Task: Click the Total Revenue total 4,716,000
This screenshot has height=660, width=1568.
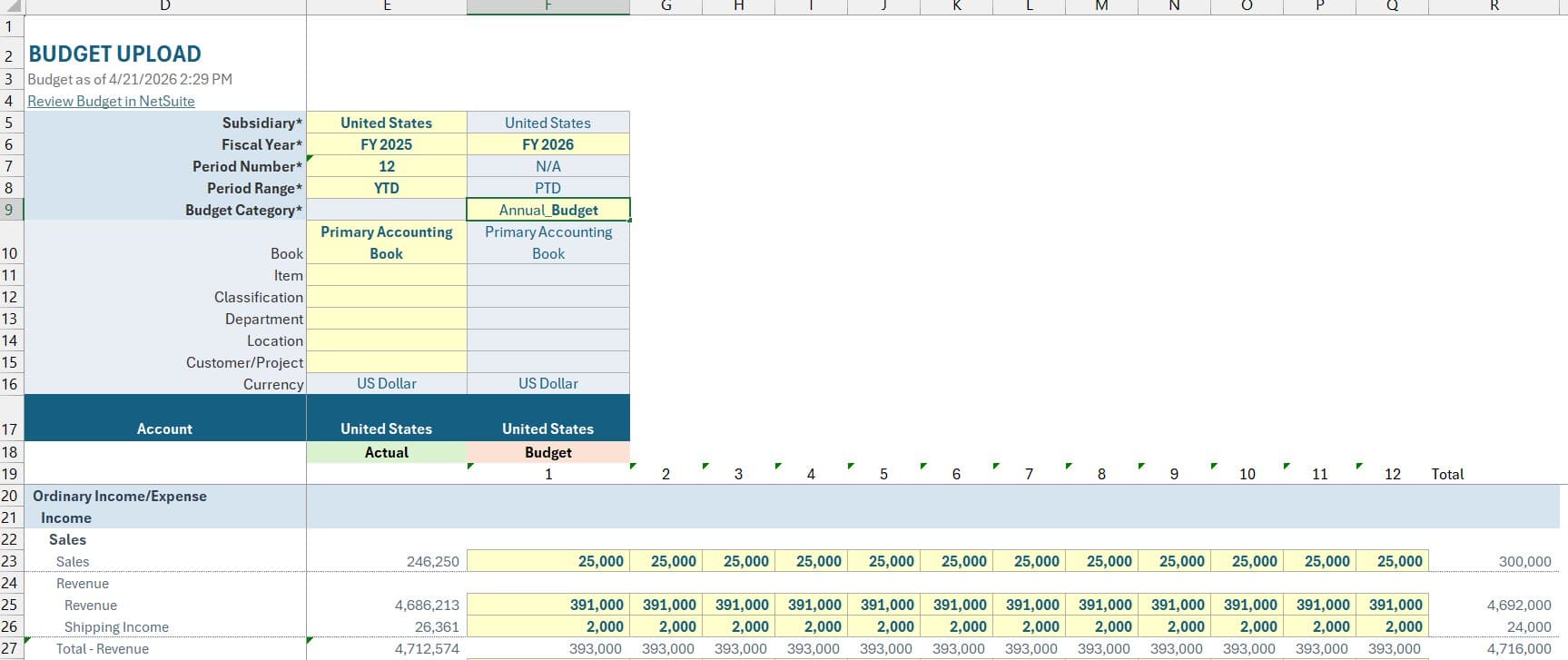Action: click(1519, 648)
